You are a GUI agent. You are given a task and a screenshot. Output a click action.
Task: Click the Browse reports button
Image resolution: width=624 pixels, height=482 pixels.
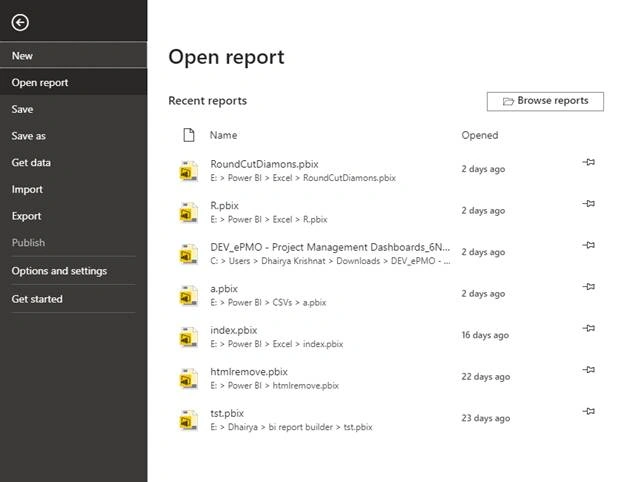[545, 101]
